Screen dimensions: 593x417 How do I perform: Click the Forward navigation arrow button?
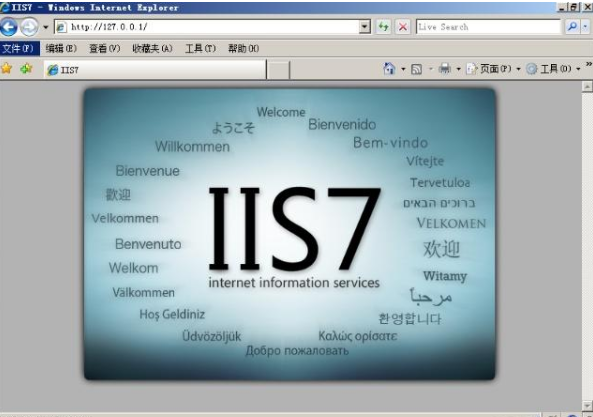(x=29, y=27)
